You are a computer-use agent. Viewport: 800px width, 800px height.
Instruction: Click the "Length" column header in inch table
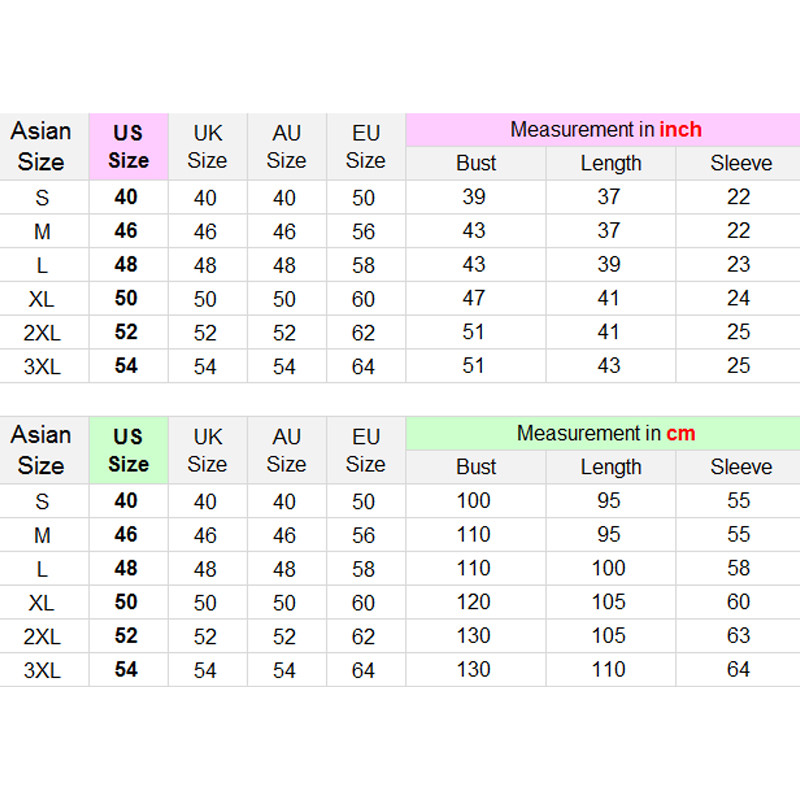[x=610, y=164]
